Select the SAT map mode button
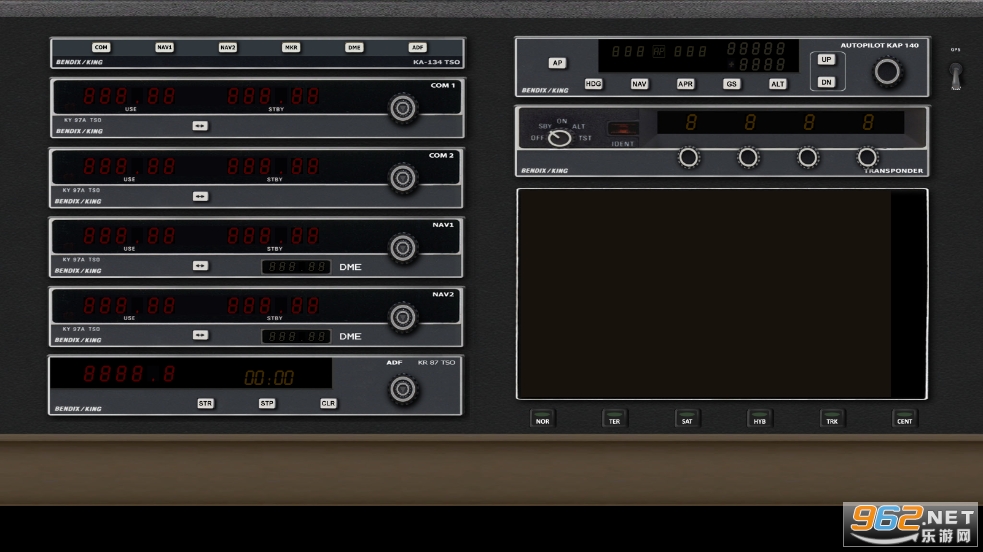The image size is (983, 552). (687, 419)
